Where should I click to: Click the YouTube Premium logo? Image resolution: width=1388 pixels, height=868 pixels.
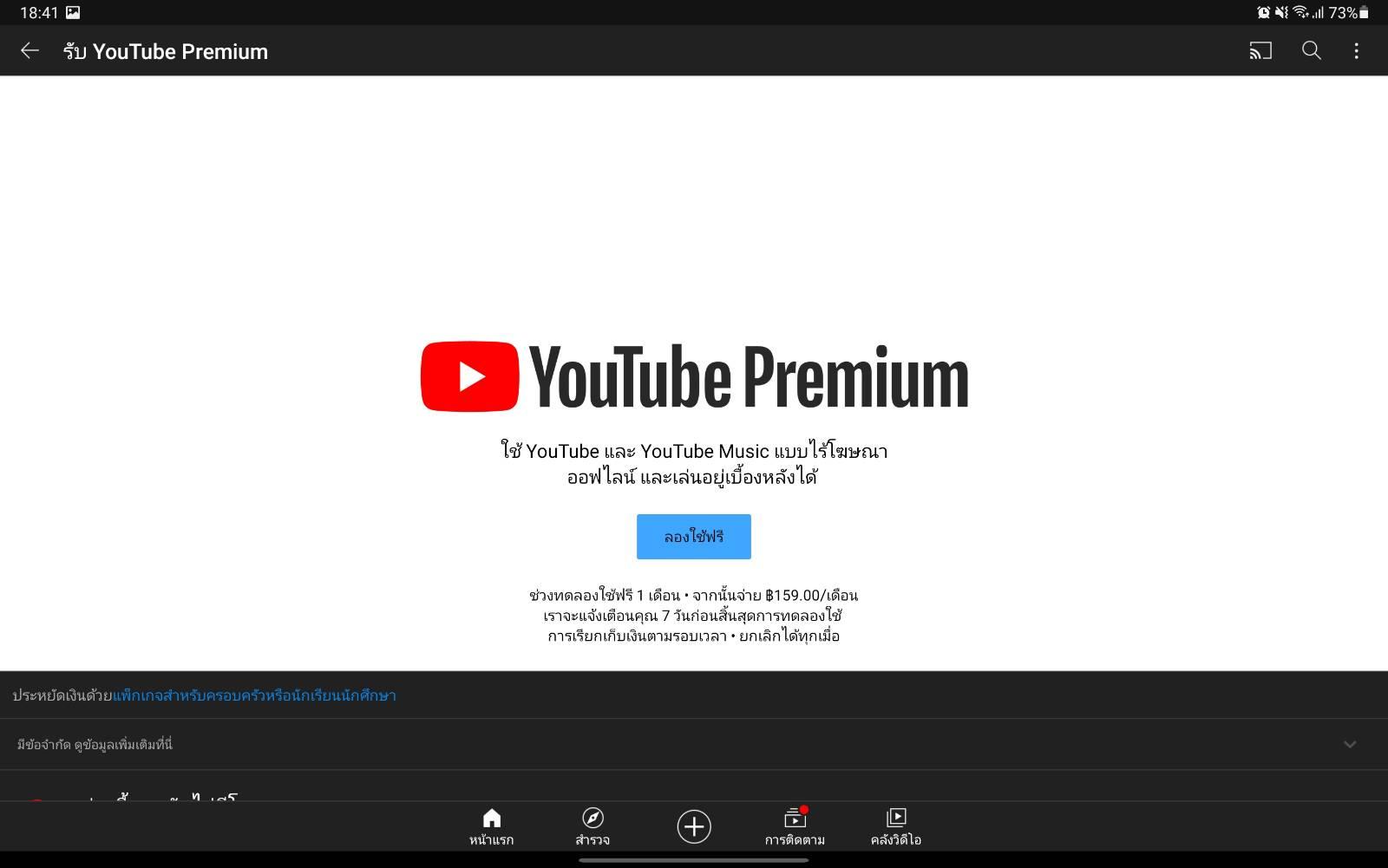pos(694,376)
